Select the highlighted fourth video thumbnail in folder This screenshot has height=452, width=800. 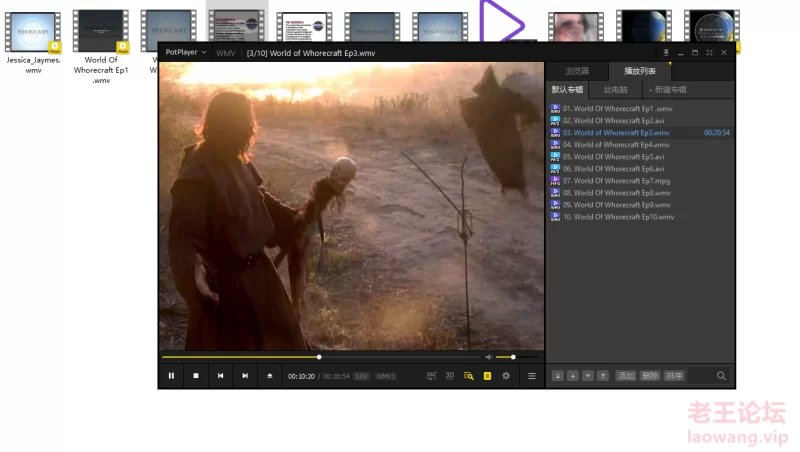click(237, 26)
